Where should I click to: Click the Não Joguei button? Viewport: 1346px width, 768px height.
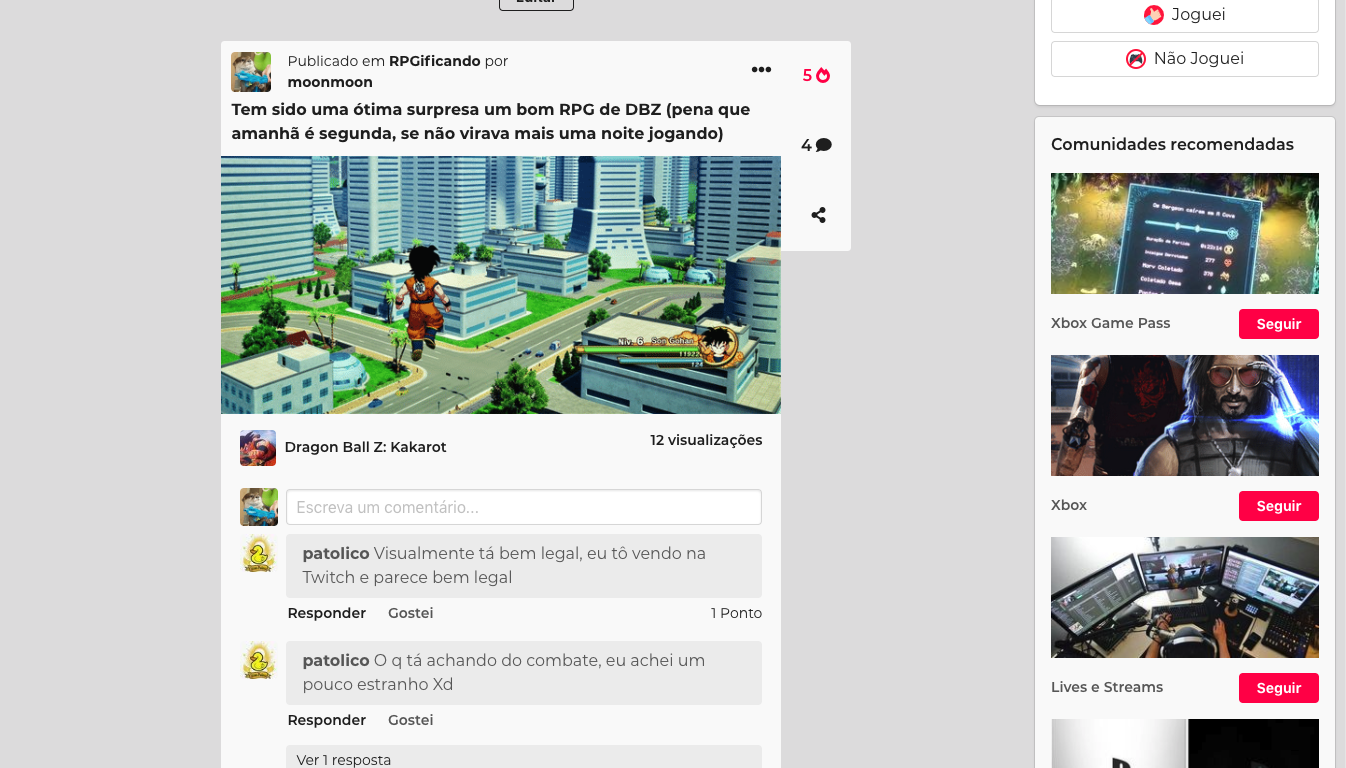[1185, 59]
